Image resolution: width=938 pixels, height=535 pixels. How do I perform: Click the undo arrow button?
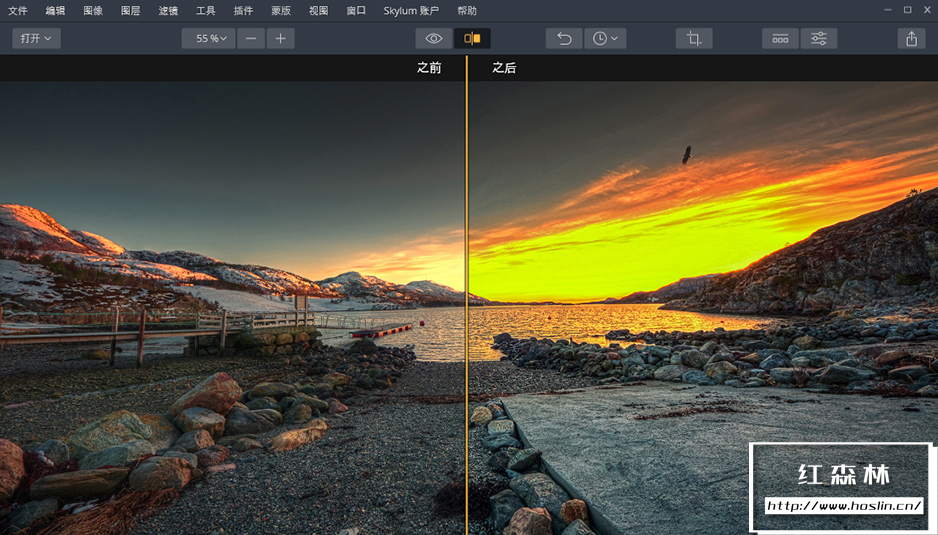(564, 38)
